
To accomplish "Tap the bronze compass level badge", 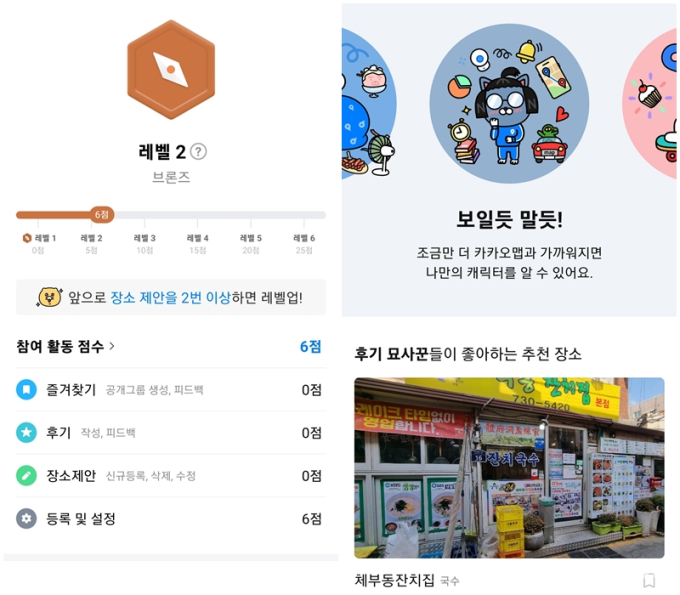I will coord(171,69).
